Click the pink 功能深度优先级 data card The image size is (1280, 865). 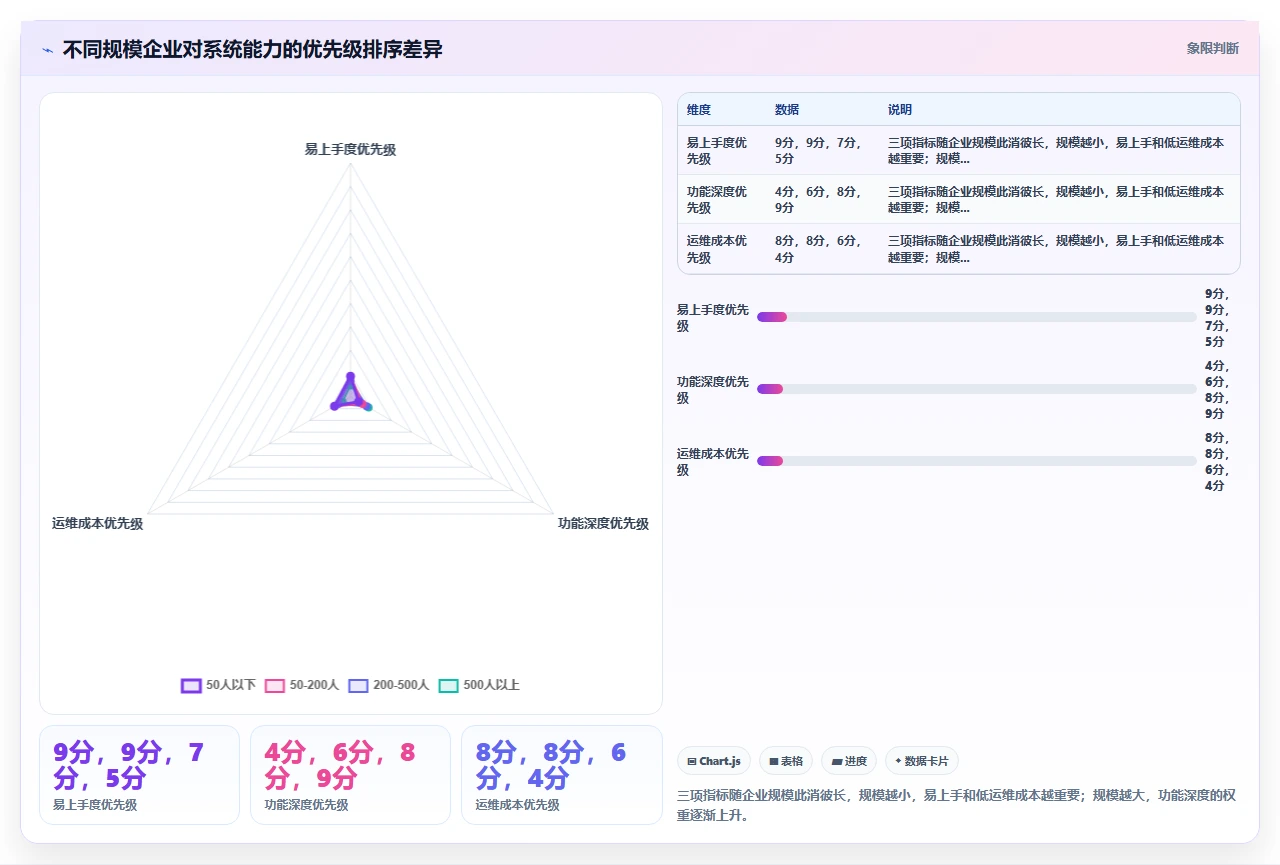(x=350, y=775)
